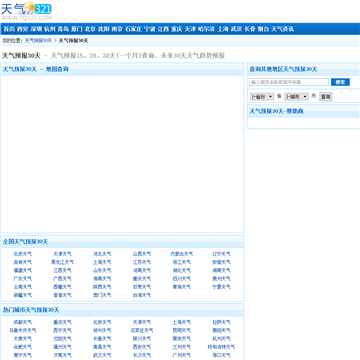Open the 河南天气 link

pyautogui.click(x=142, y=270)
